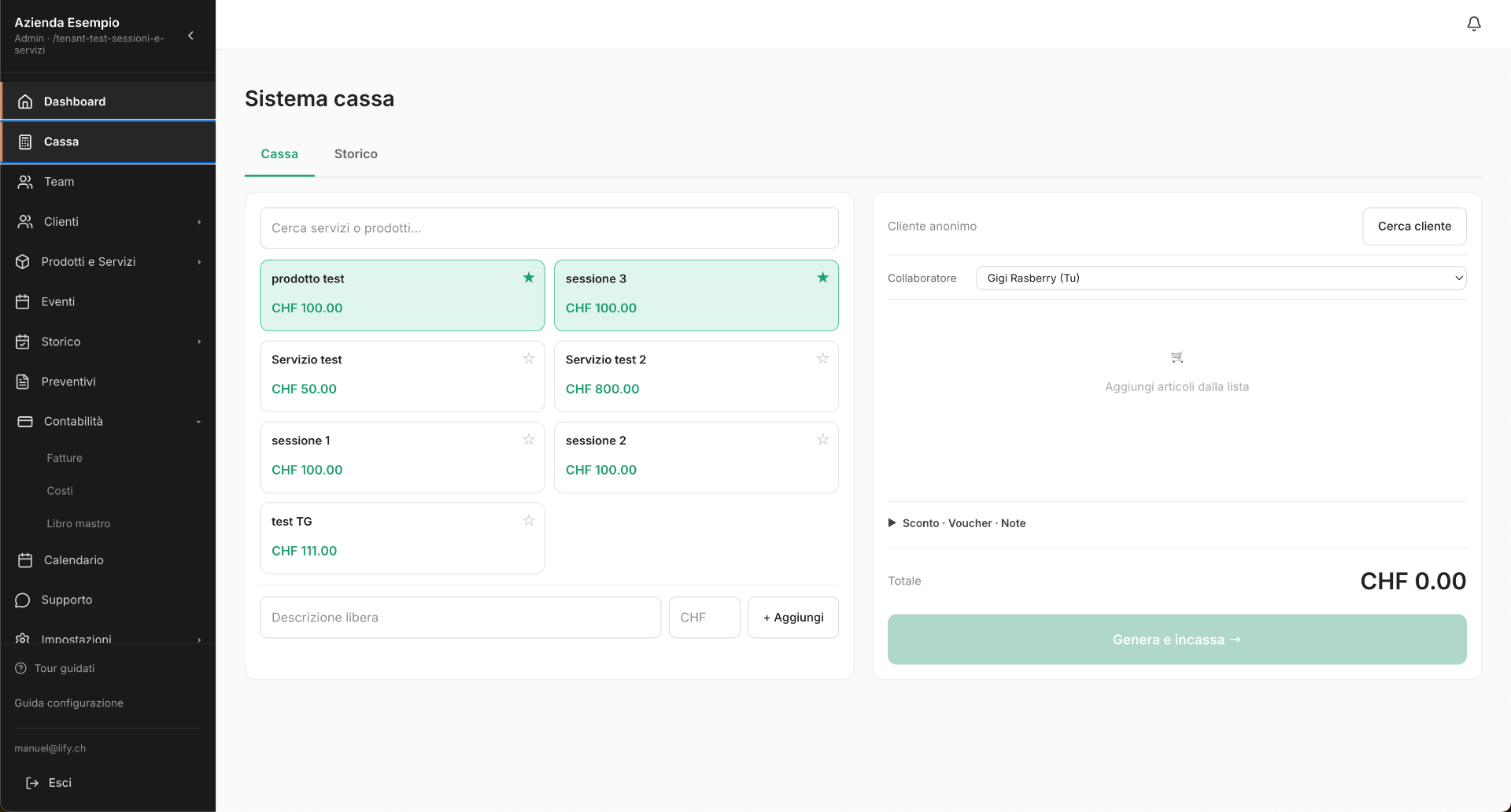Viewport: 1511px width, 812px height.
Task: Open Preventivi document icon
Action: 23,382
